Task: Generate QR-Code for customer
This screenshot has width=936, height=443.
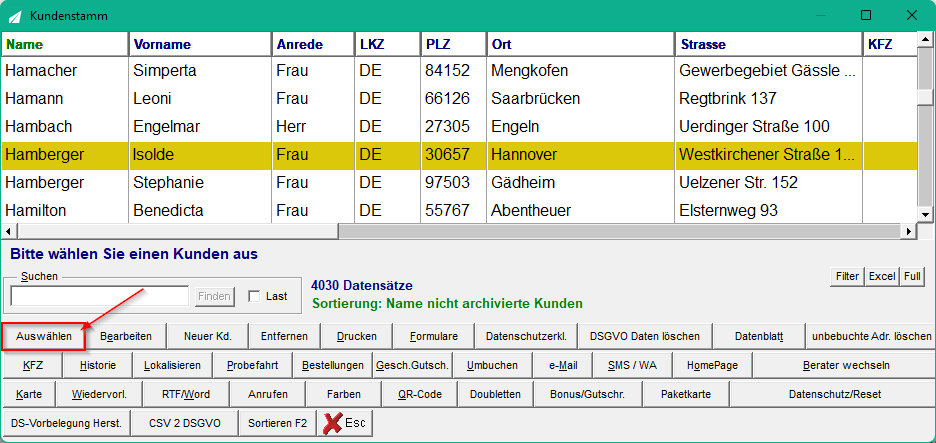Action: coord(419,394)
